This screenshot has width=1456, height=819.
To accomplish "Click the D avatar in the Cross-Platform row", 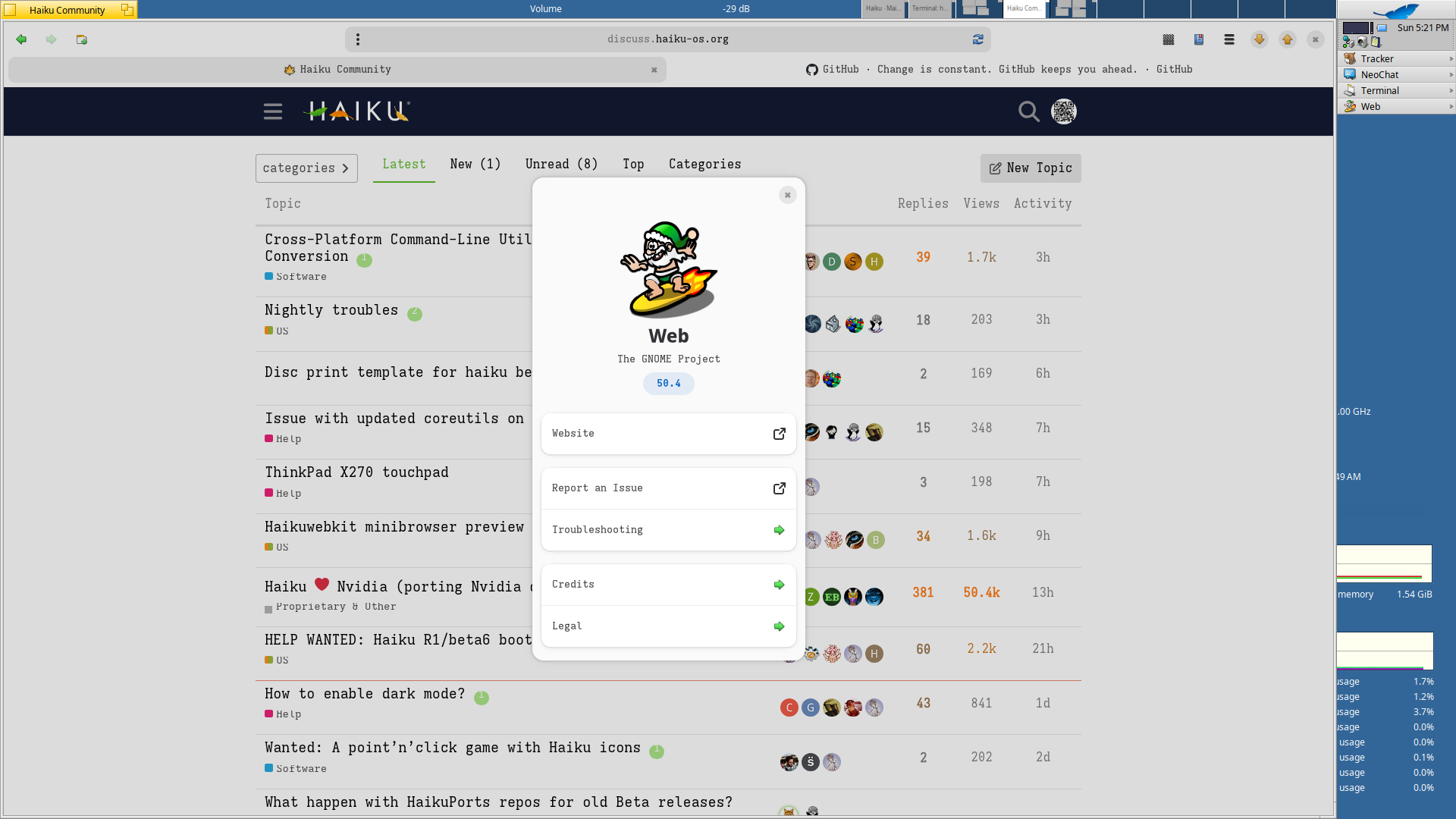I will (x=832, y=262).
